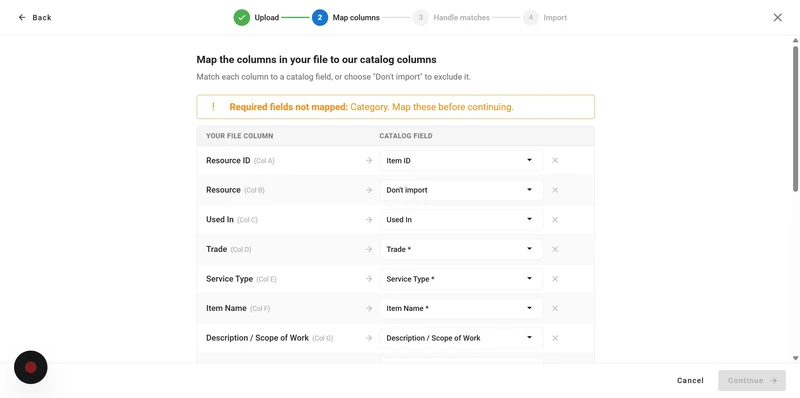The width and height of the screenshot is (800, 398).
Task: Click the arrow icon in the Trade row
Action: coord(369,249)
